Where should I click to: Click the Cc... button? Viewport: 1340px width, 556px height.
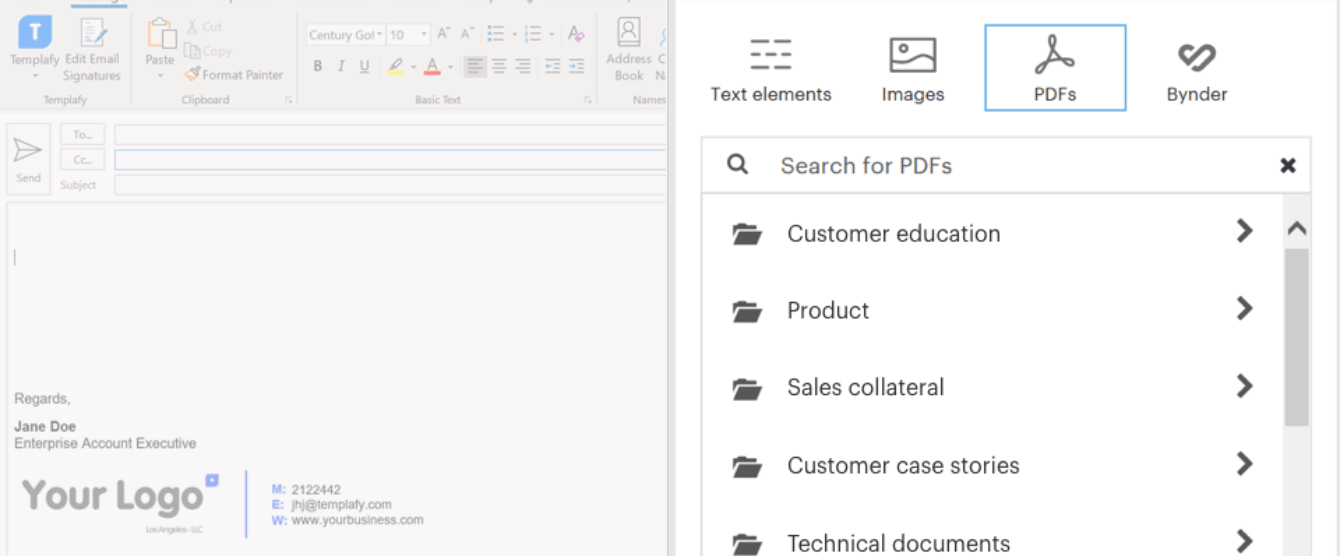point(82,160)
